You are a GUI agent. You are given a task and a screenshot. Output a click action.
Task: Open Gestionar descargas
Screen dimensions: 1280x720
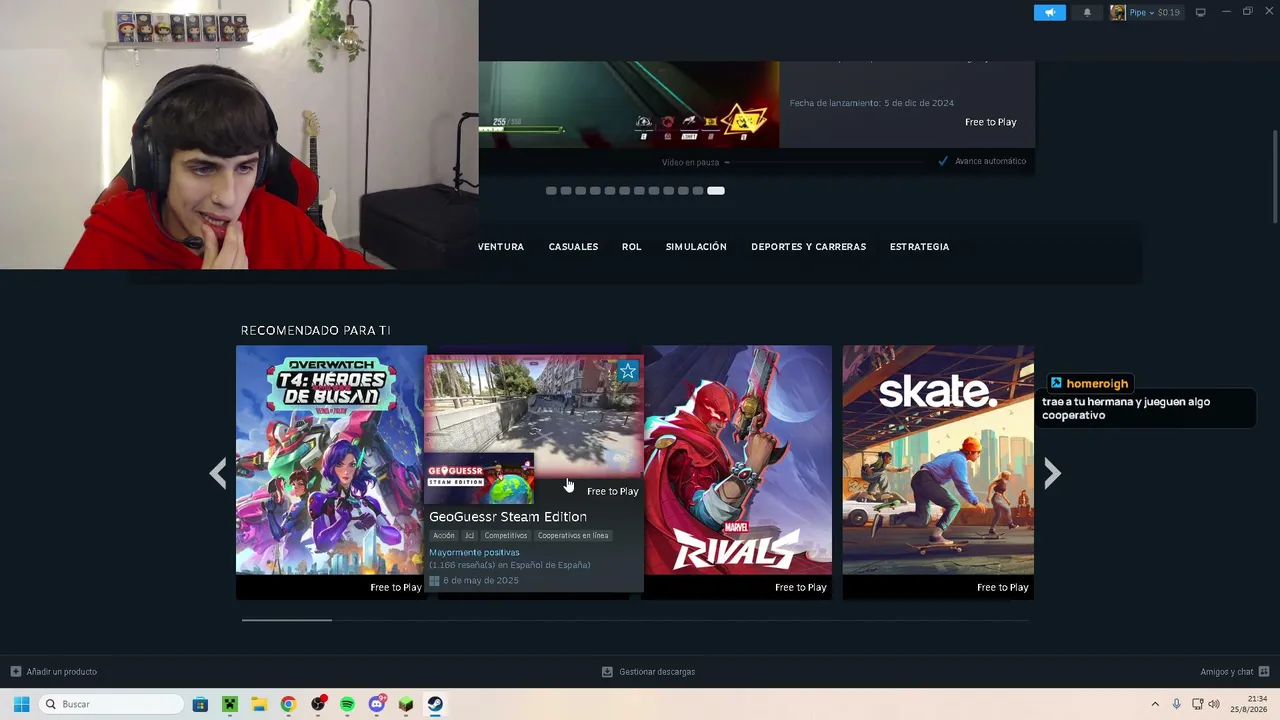(657, 672)
